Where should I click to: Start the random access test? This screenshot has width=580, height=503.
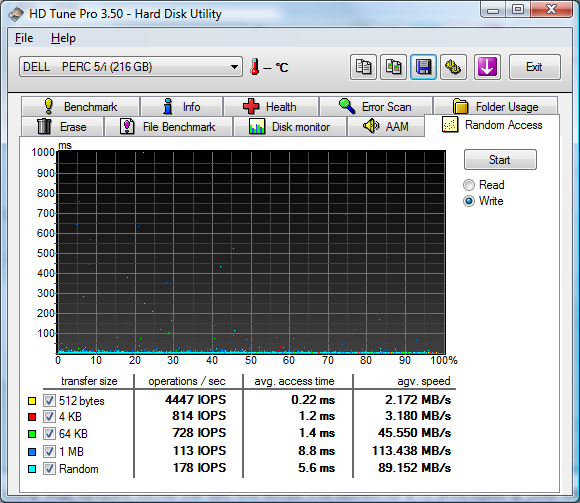tap(500, 160)
